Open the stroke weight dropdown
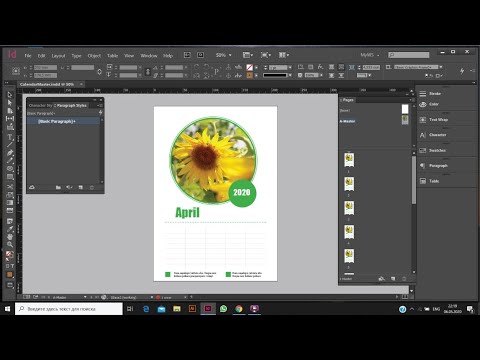The width and height of the screenshot is (480, 360). coord(290,67)
